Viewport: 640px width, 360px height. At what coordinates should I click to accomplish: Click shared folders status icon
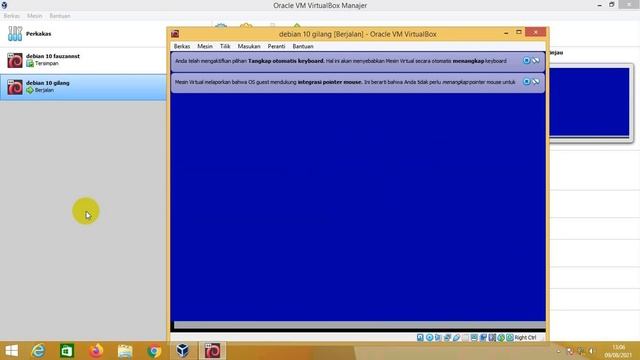(x=466, y=338)
